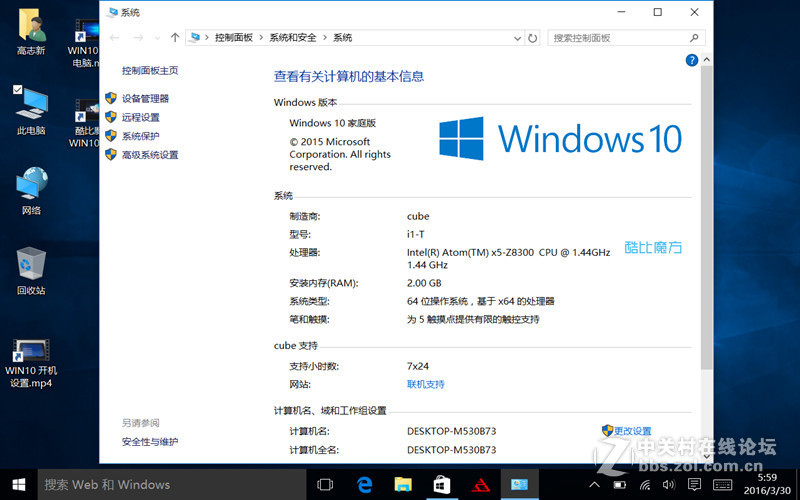Click the taskbar search box 搜索 Web 和 Windows

click(172, 485)
